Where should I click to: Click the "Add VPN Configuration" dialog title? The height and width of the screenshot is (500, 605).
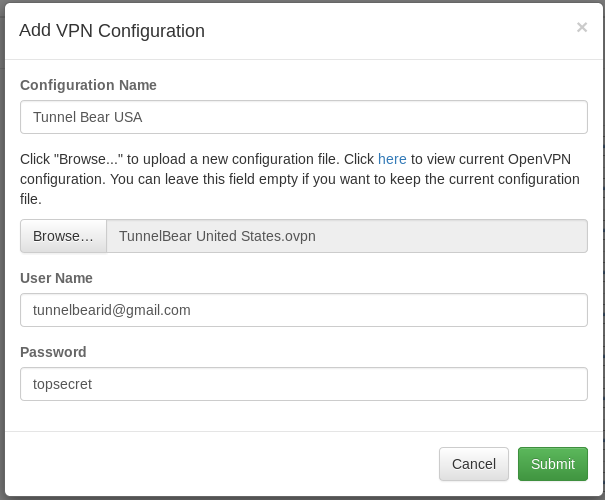112,31
